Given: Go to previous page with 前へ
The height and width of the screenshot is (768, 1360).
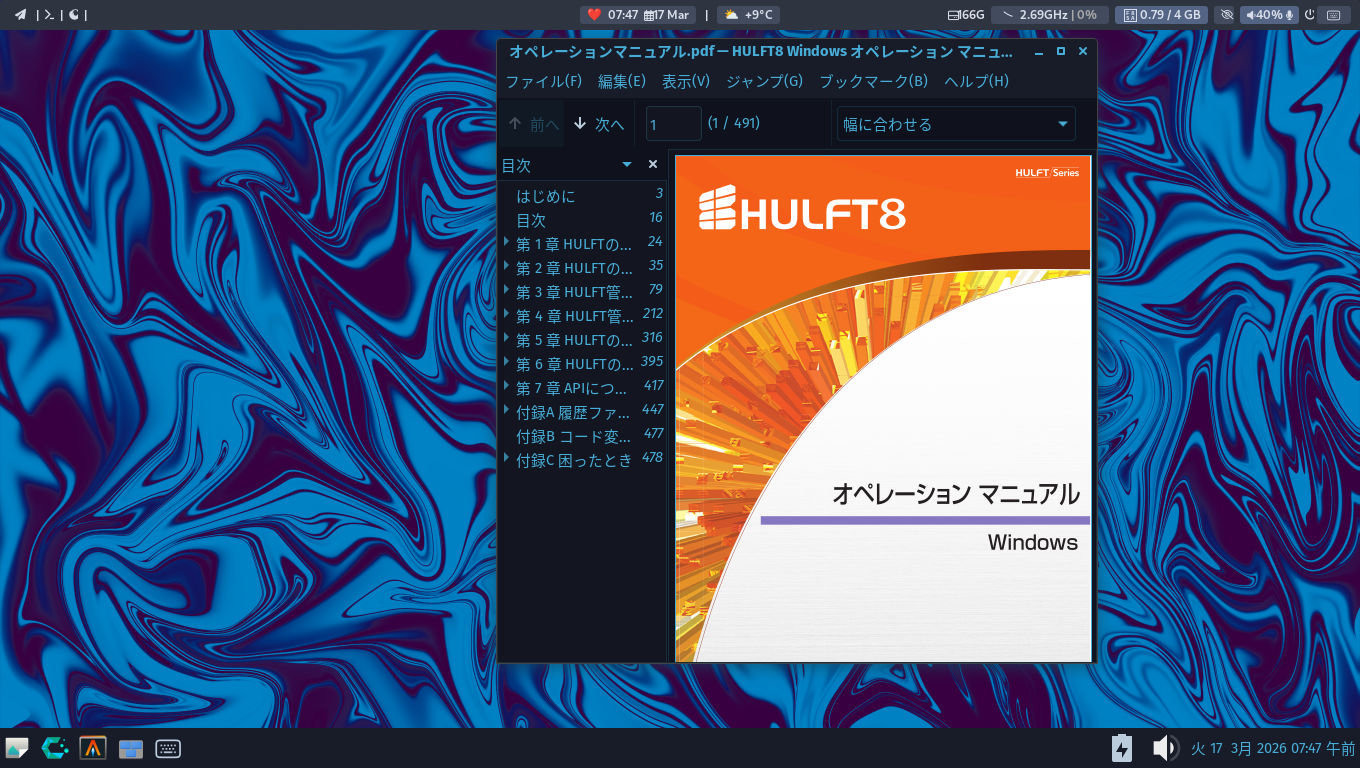Looking at the screenshot, I should 534,124.
